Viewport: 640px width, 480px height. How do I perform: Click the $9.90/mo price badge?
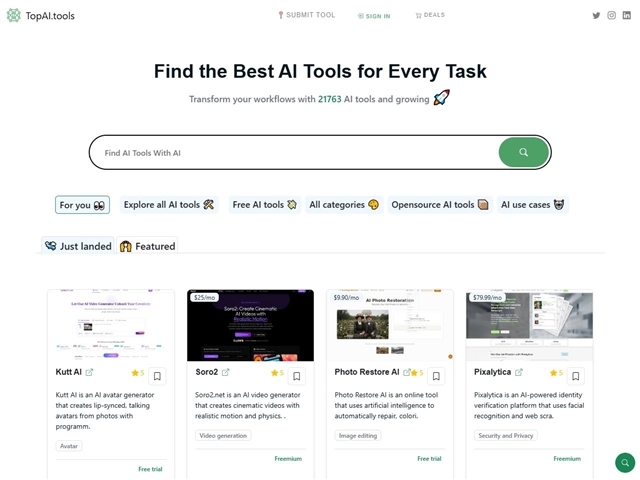346,298
